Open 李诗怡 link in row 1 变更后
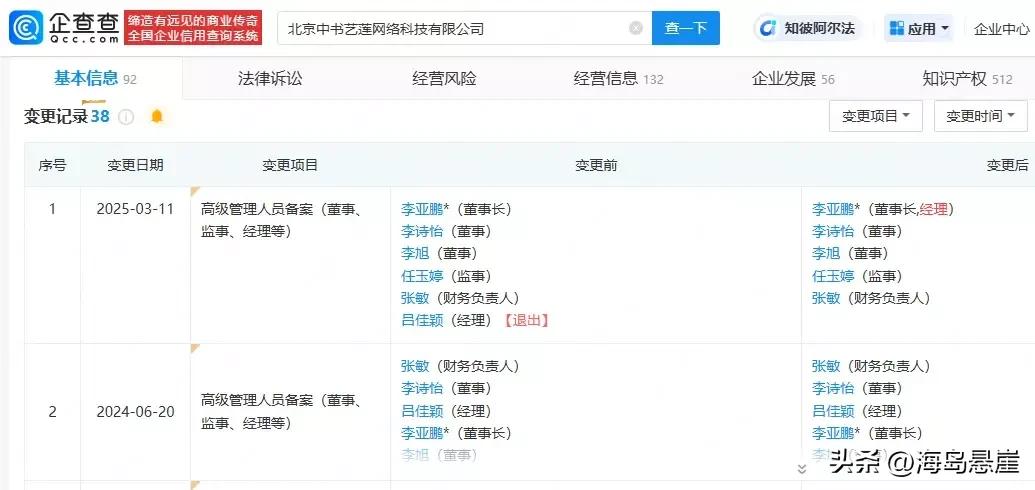The image size is (1035, 490). pos(833,231)
